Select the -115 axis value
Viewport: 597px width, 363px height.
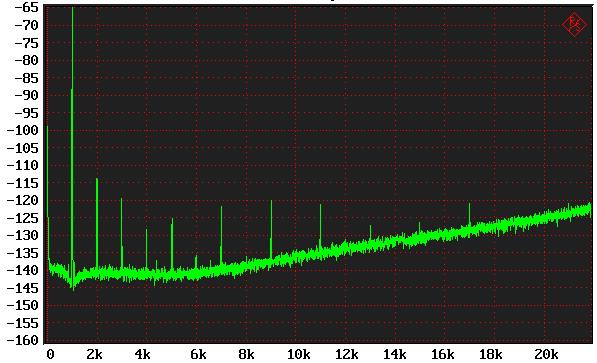(x=22, y=183)
